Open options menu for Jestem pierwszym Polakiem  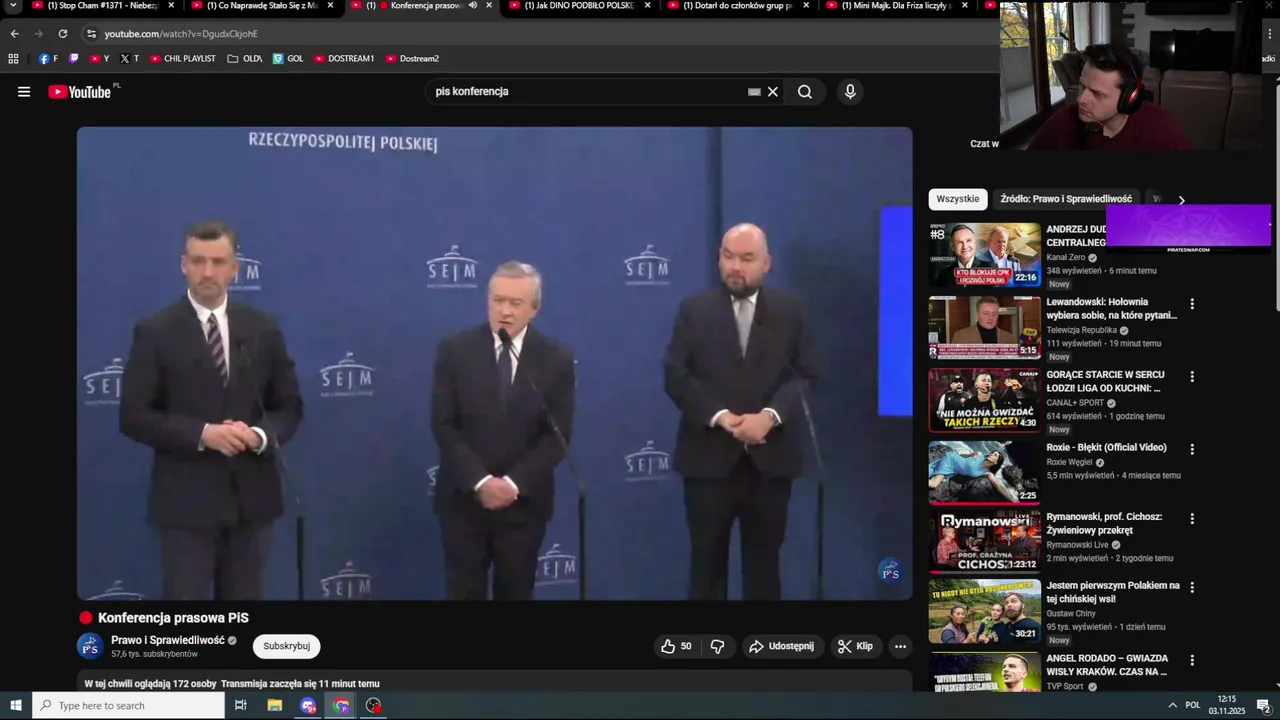click(x=1192, y=588)
